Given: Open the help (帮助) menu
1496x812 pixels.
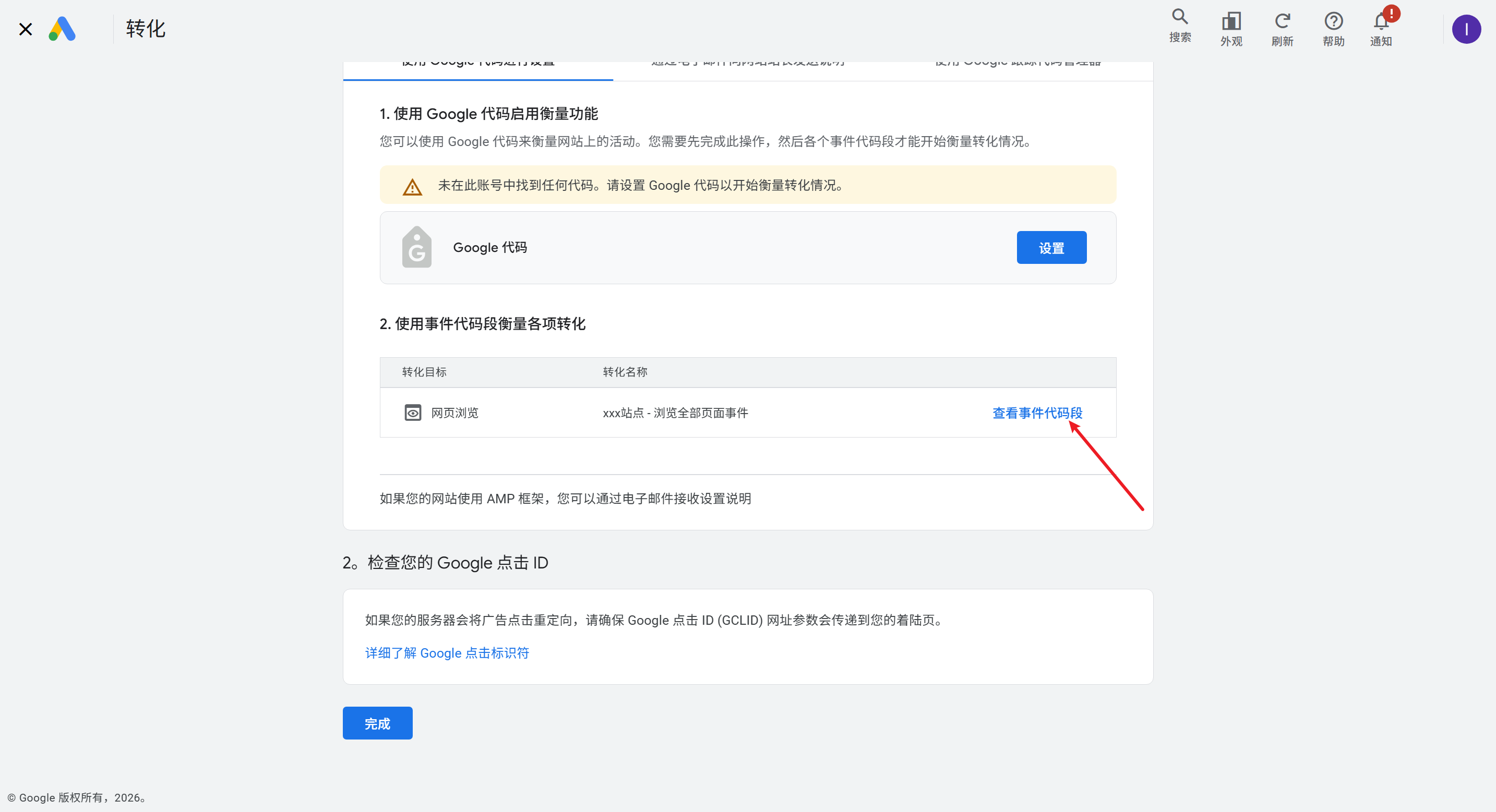Looking at the screenshot, I should coord(1333,29).
